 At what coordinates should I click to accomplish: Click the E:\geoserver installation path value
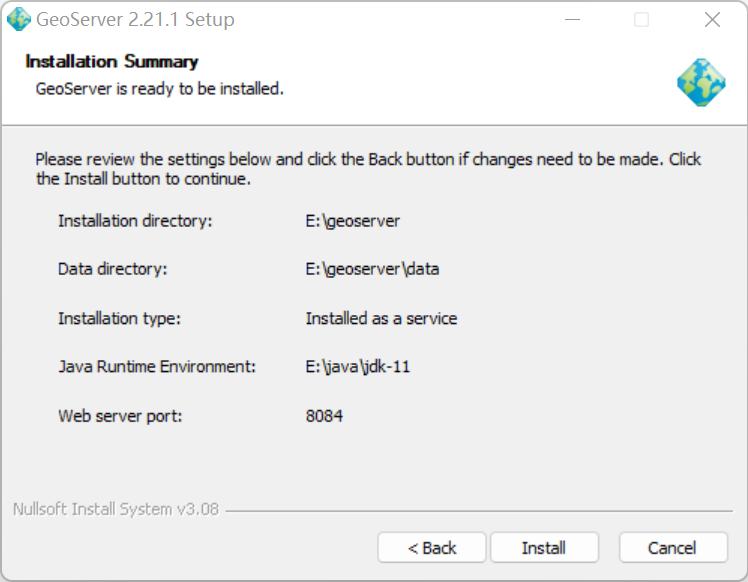353,221
